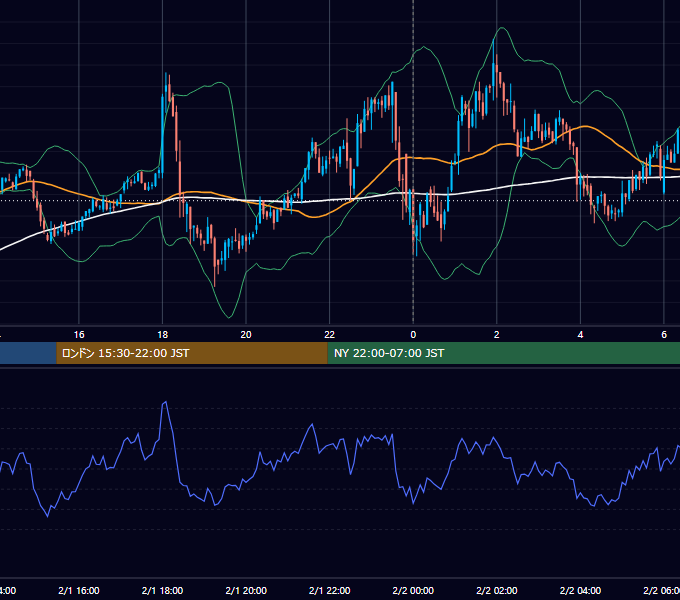The image size is (680, 600).
Task: Click the 2/1 16:00 timestamp
Action: 79,590
